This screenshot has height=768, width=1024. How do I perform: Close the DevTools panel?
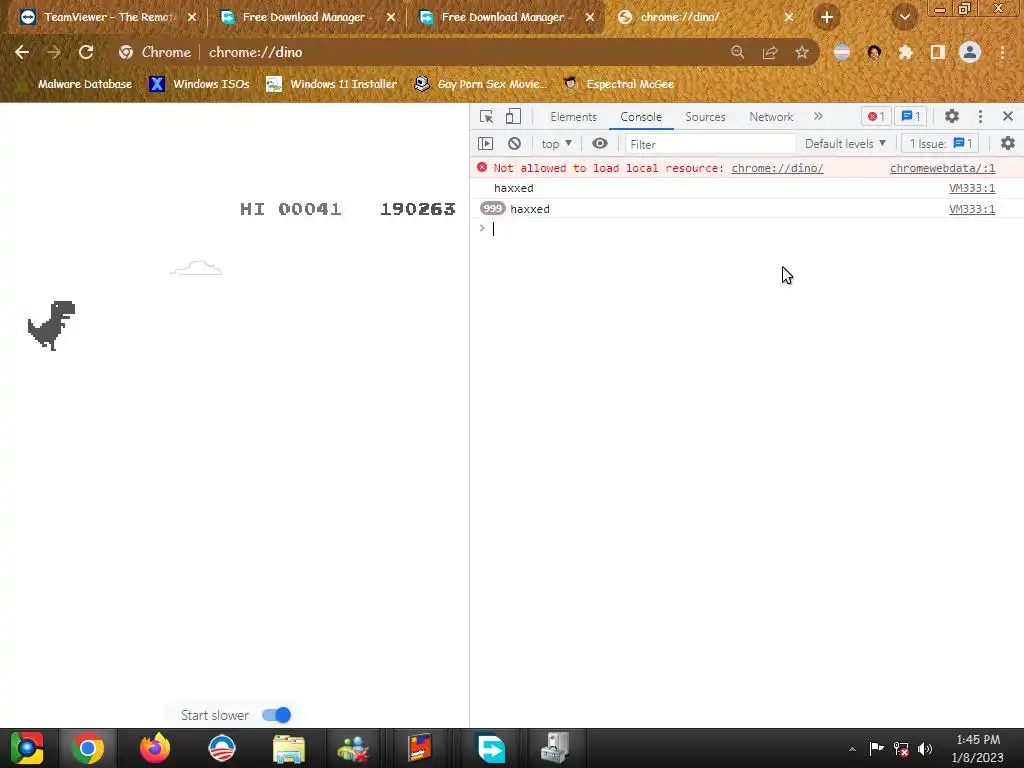tap(1007, 116)
